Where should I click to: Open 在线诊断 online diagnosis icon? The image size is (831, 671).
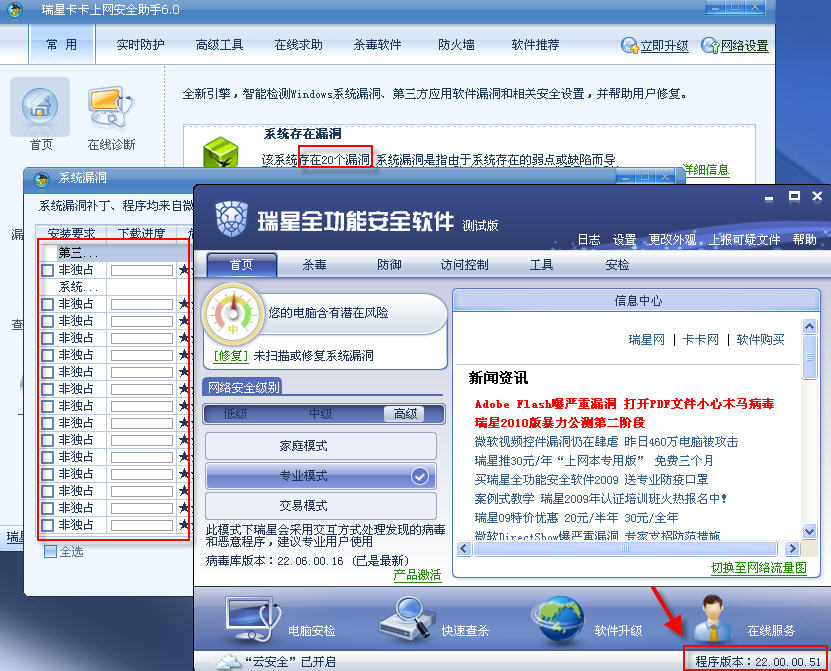tap(111, 107)
